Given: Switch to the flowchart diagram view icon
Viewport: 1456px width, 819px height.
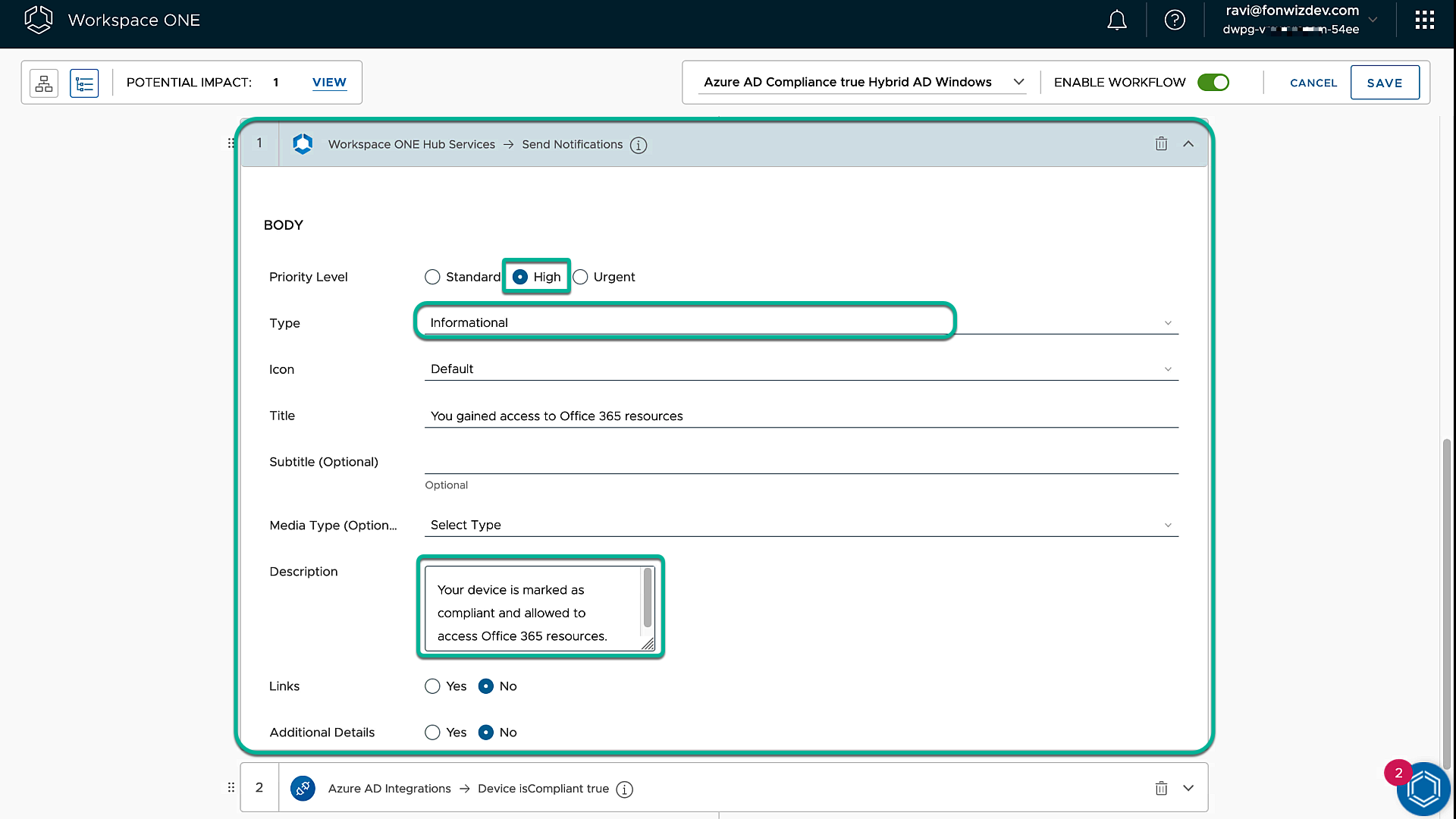Looking at the screenshot, I should (44, 83).
